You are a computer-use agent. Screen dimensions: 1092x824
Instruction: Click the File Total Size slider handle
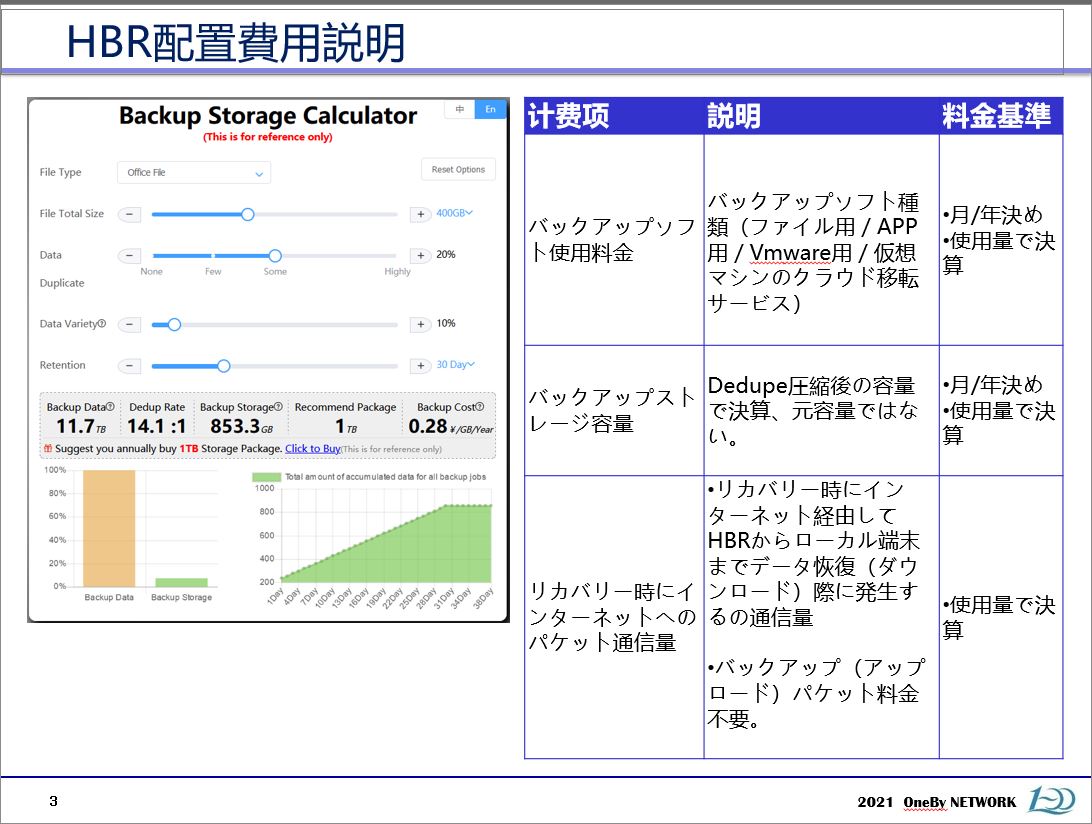point(247,215)
